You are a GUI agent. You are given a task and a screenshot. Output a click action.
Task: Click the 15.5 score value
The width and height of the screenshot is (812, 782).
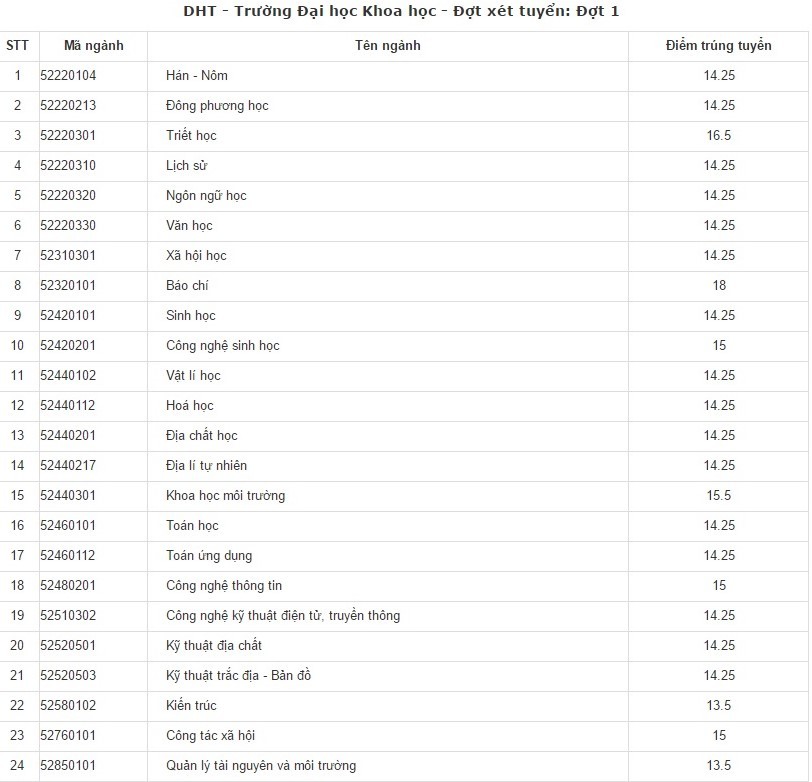[x=718, y=496]
